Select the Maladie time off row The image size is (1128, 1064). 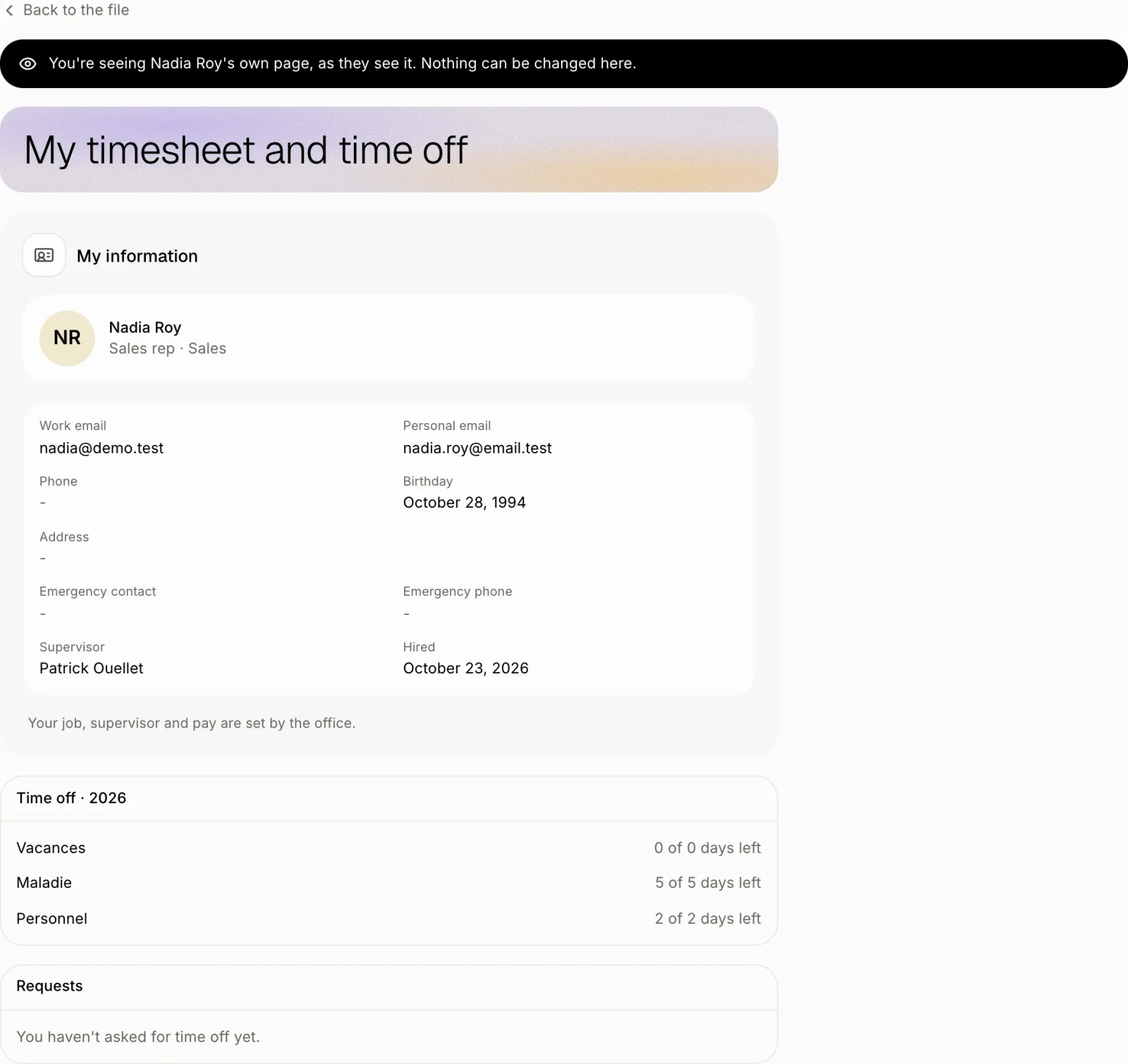pos(388,883)
